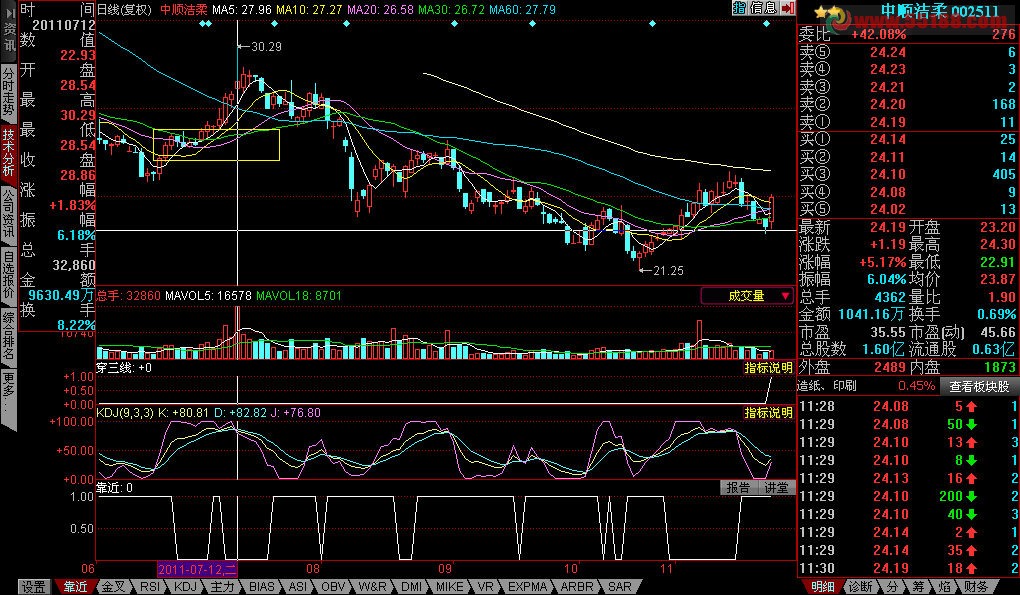
Task: Select the EXPMA indicator tab
Action: pyautogui.click(x=527, y=587)
